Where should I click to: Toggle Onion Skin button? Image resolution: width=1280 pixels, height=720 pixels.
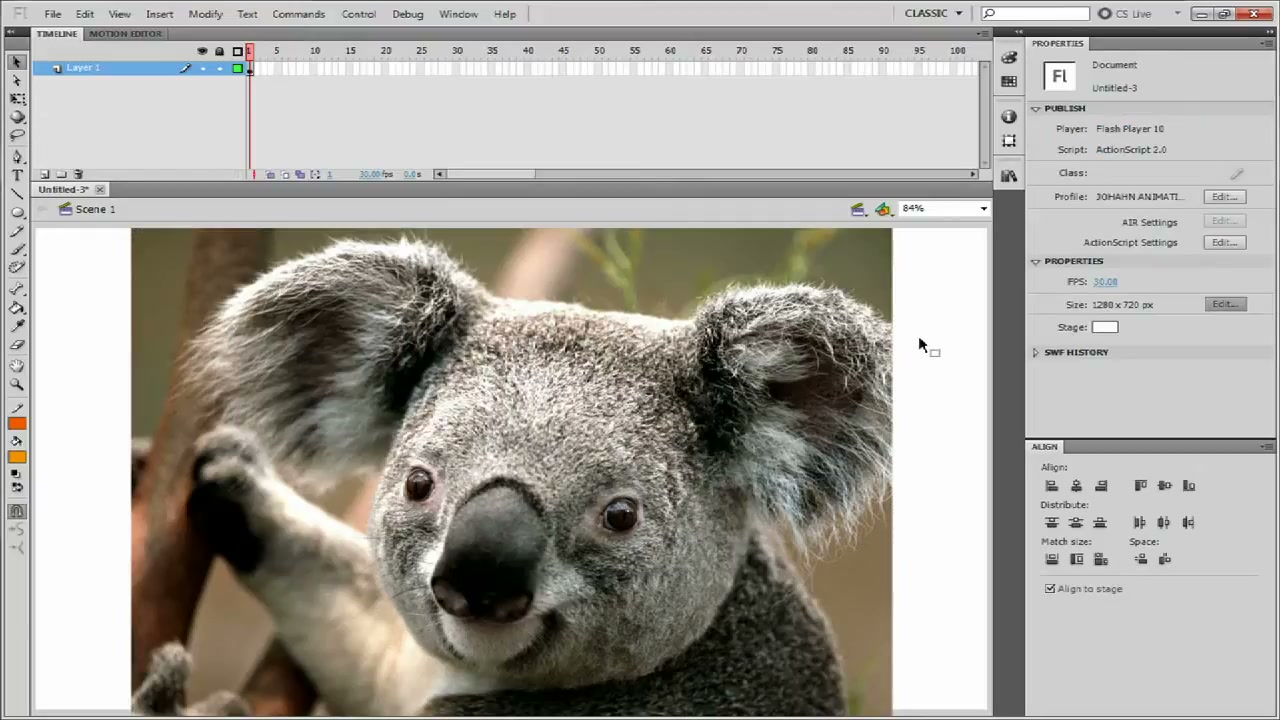click(270, 175)
